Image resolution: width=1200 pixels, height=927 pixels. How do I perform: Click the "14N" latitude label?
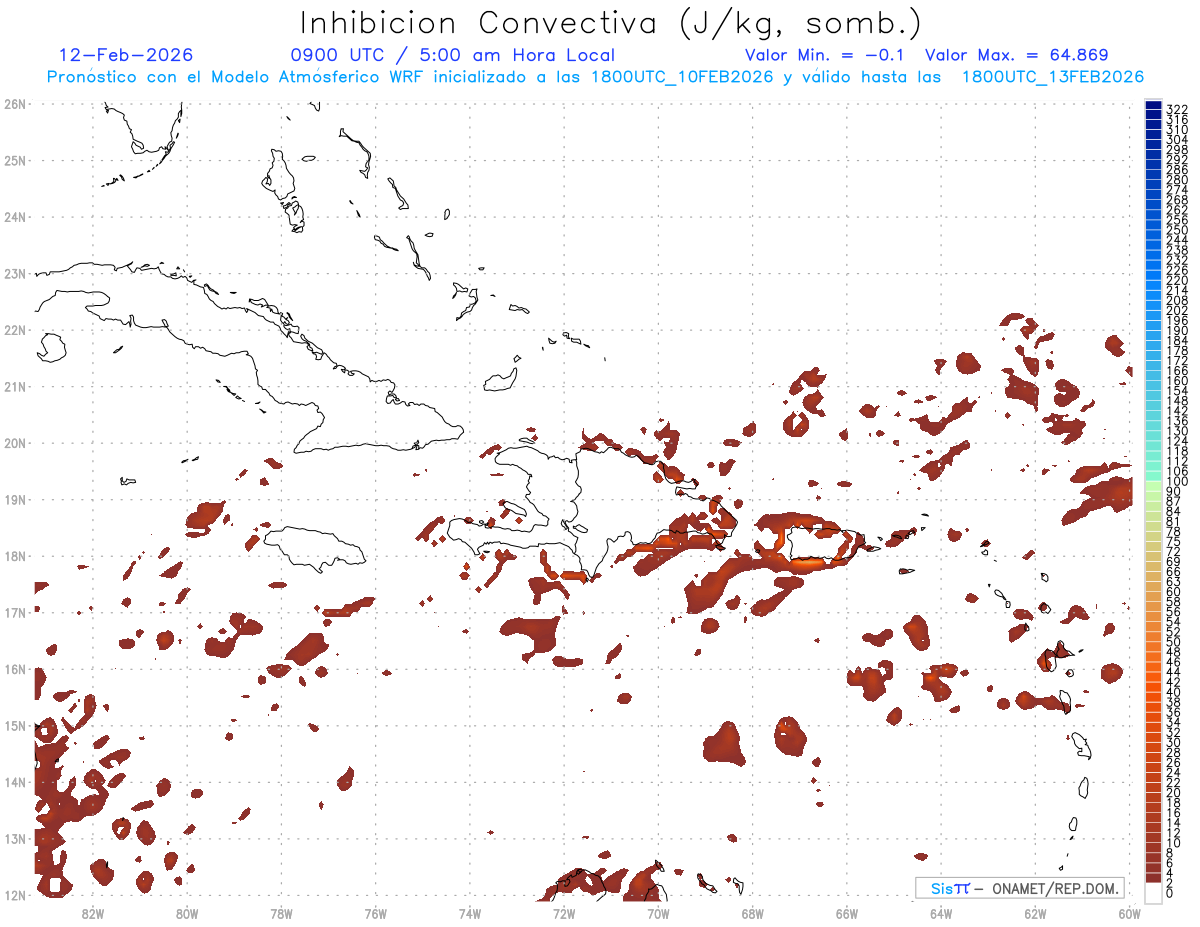15,782
